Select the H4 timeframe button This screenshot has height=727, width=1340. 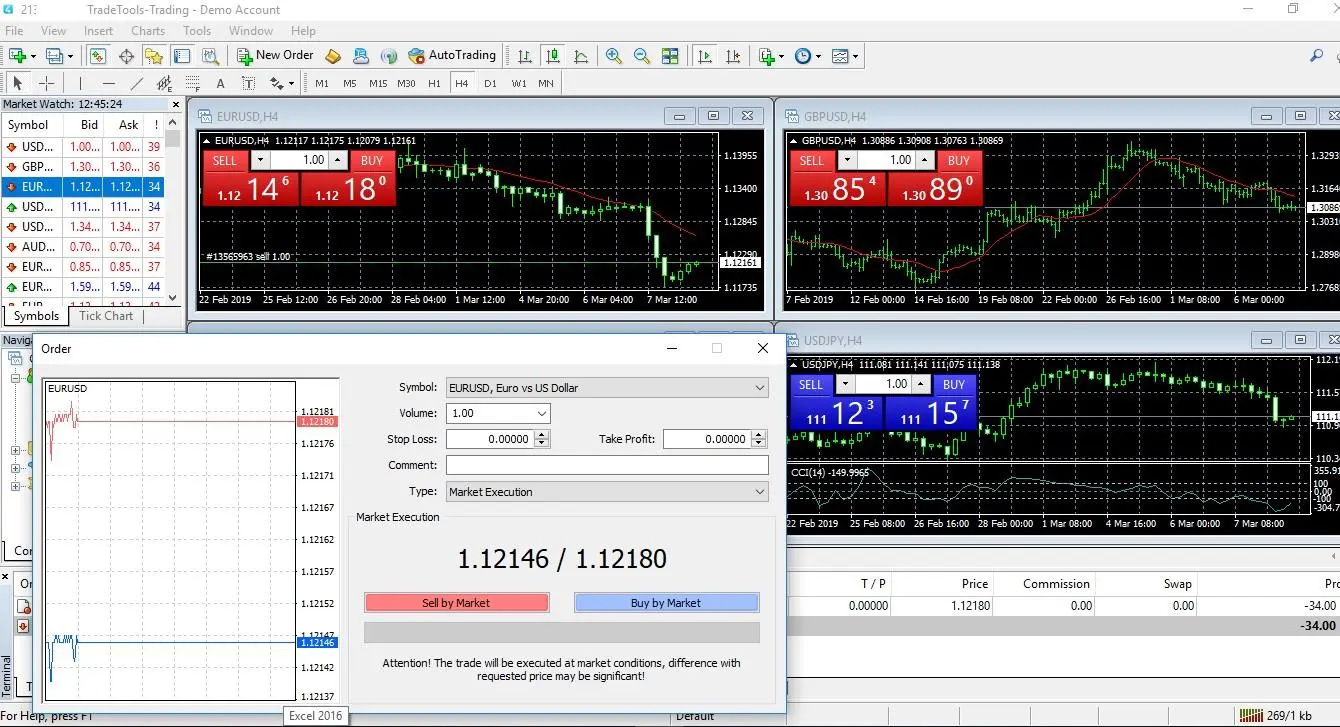pos(462,83)
